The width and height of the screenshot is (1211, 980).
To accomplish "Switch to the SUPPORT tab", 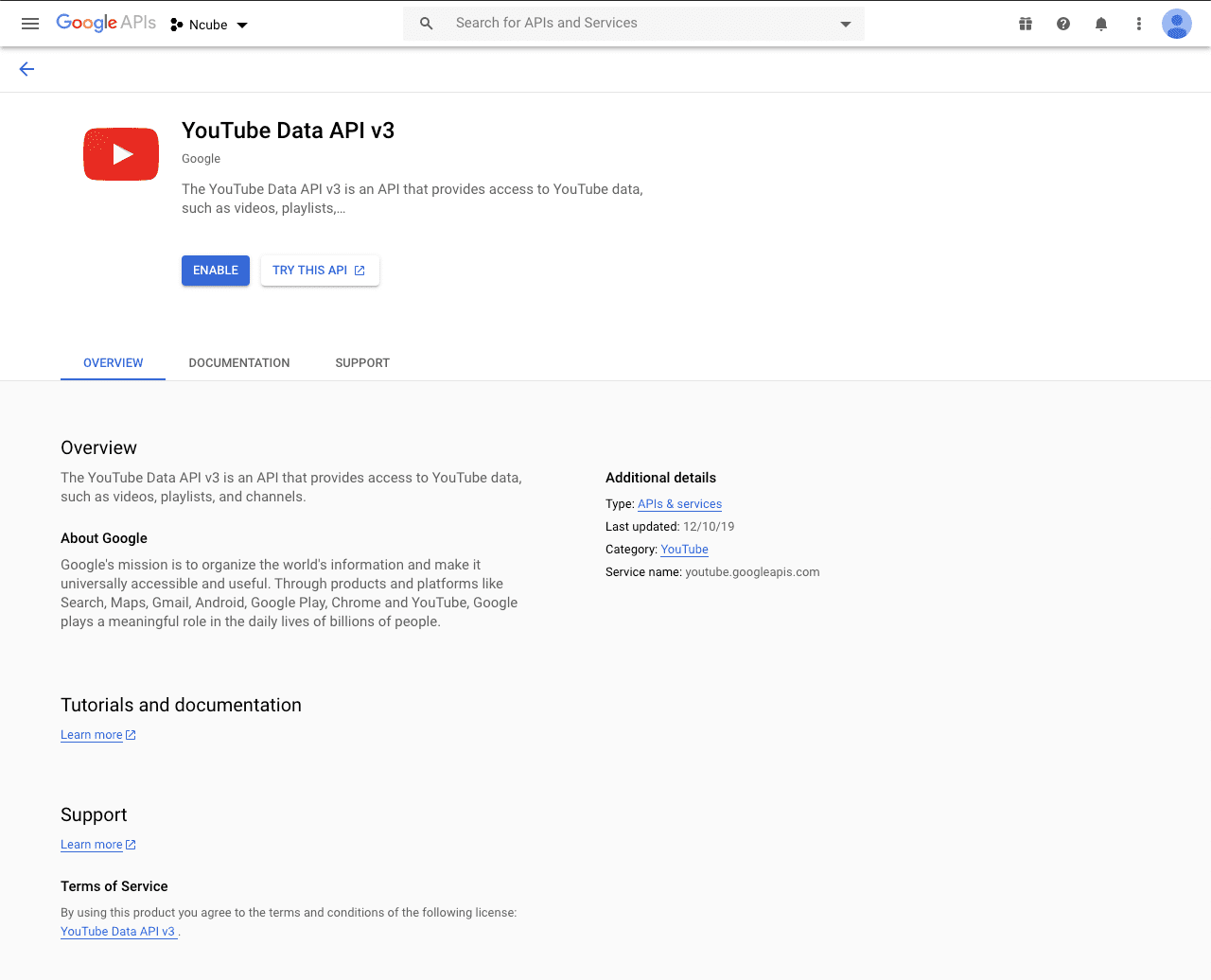I will [362, 363].
